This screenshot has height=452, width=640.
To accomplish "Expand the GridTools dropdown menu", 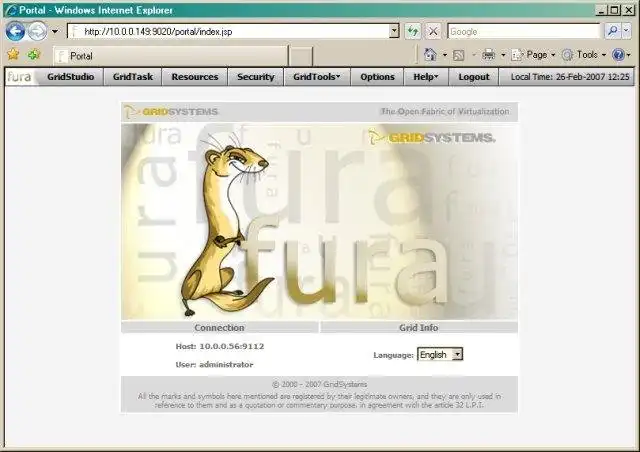I will coord(317,77).
